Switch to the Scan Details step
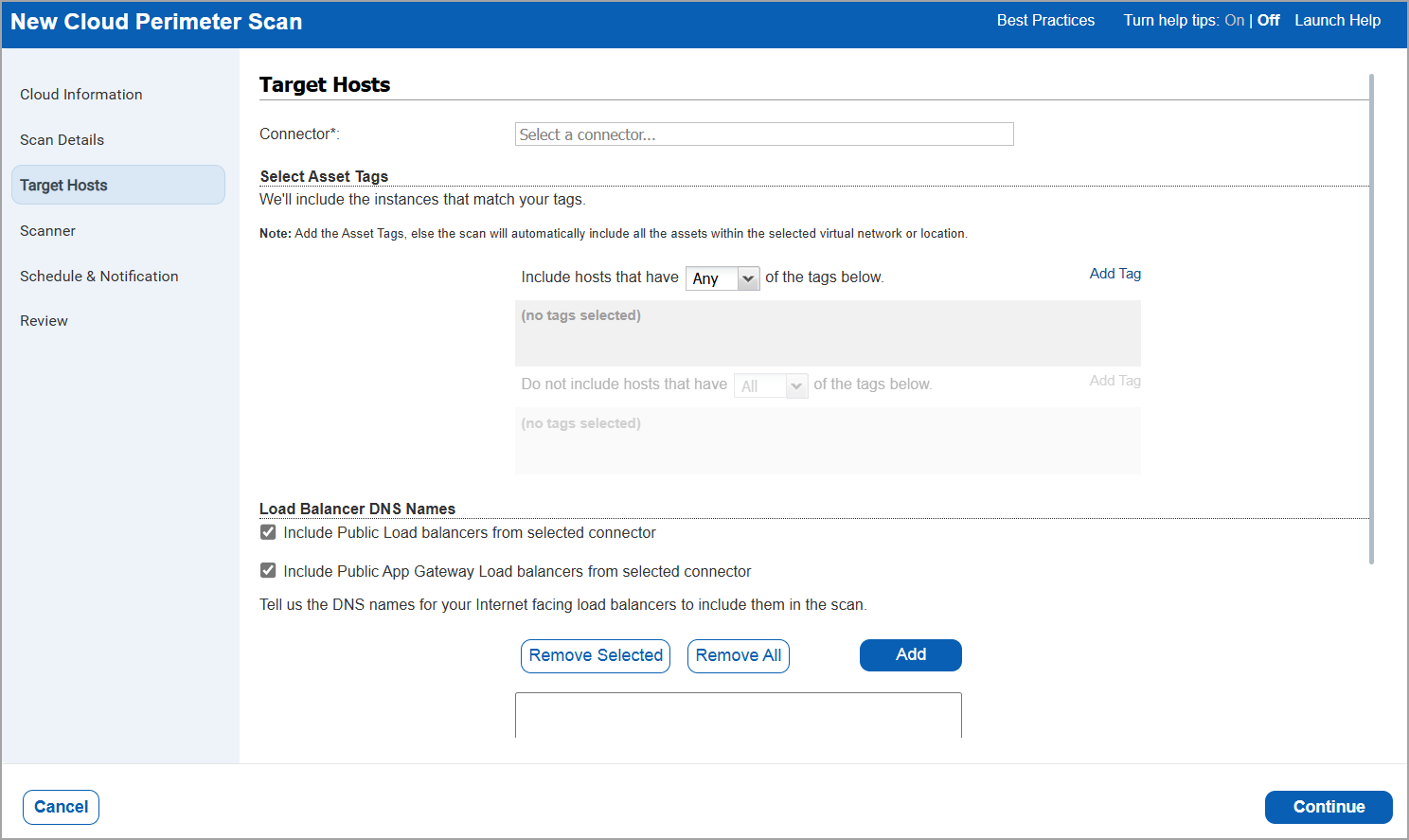The width and height of the screenshot is (1409, 840). [62, 139]
